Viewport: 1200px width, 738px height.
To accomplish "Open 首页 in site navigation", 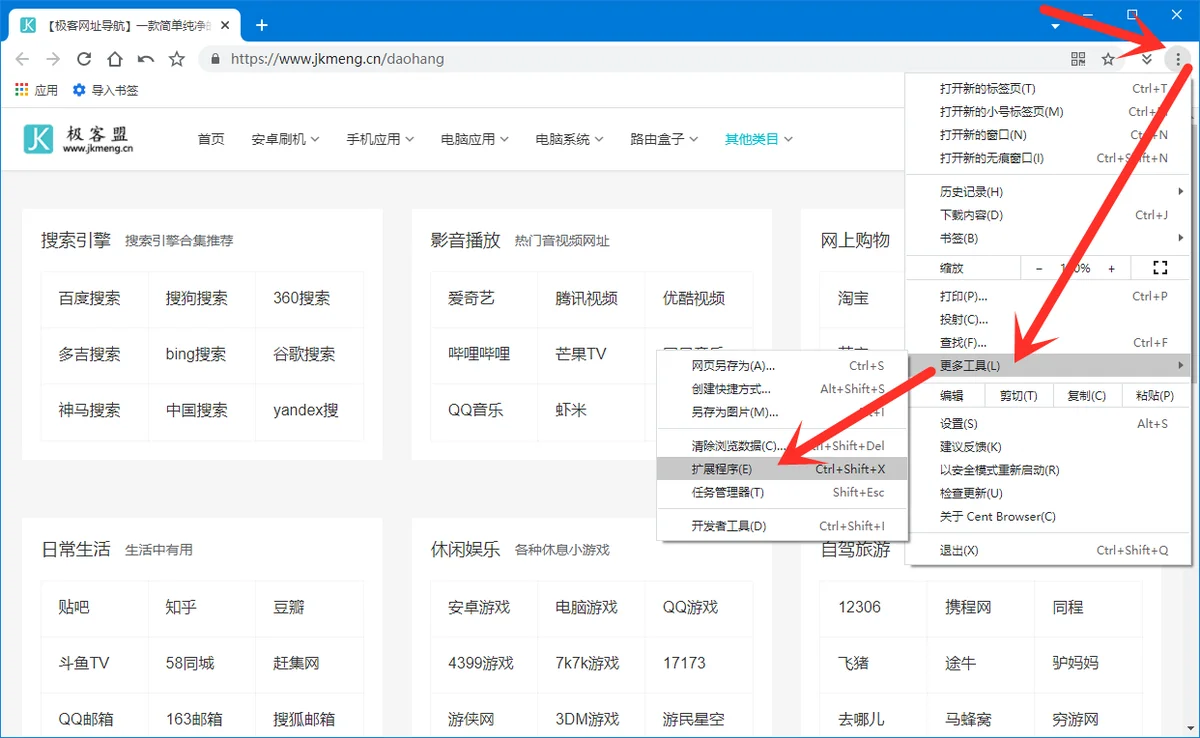I will [211, 139].
